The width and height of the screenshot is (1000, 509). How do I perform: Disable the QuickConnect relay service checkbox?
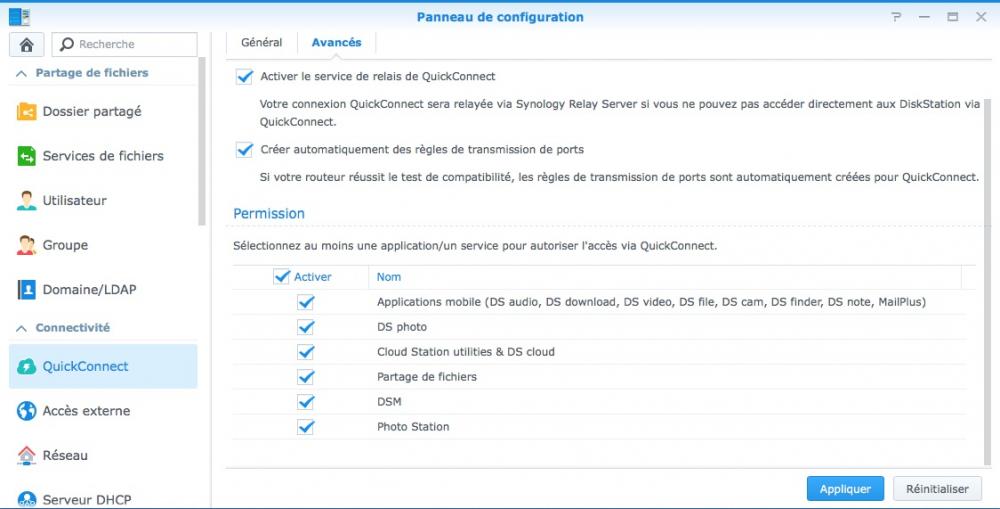pos(244,76)
